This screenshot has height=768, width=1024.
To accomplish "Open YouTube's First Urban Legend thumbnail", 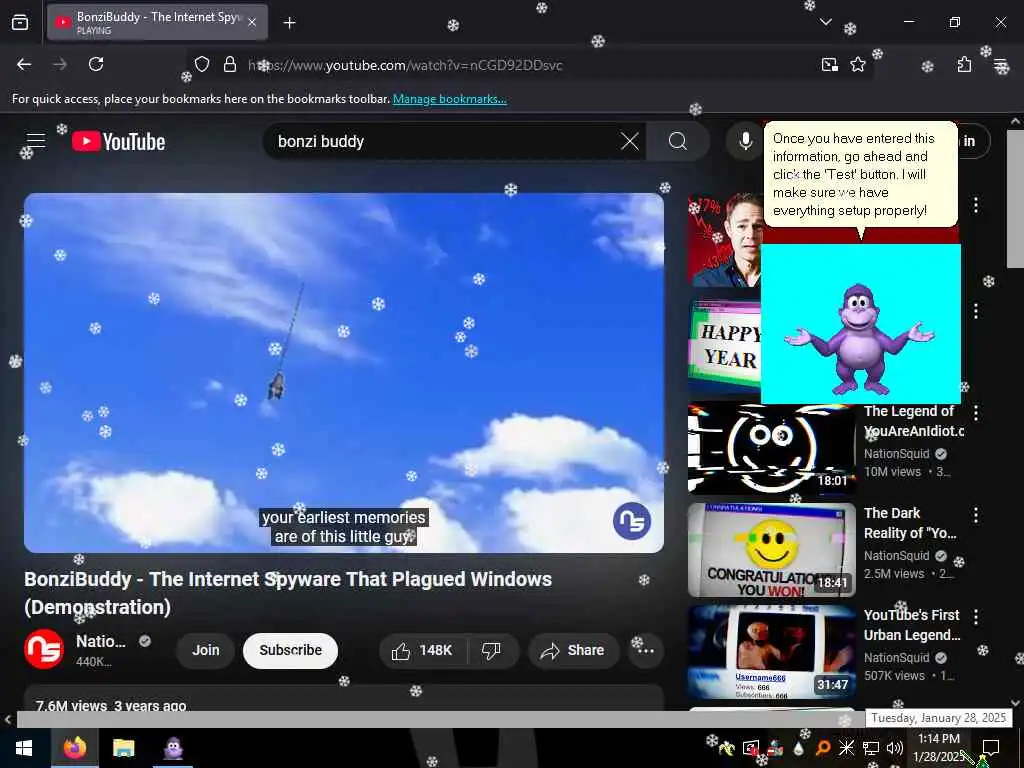I will point(771,652).
